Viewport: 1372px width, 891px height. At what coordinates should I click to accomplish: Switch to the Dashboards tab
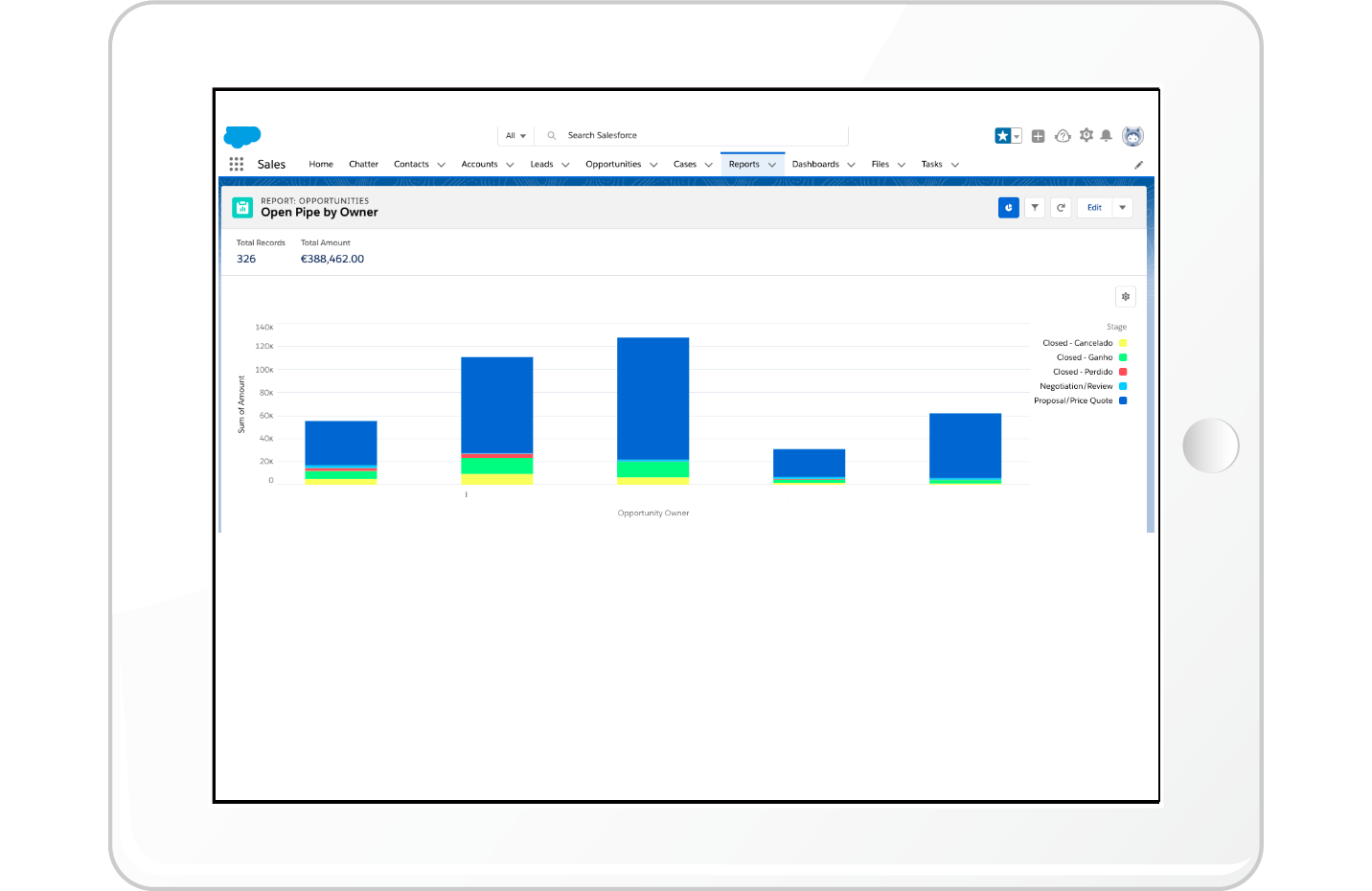click(815, 165)
